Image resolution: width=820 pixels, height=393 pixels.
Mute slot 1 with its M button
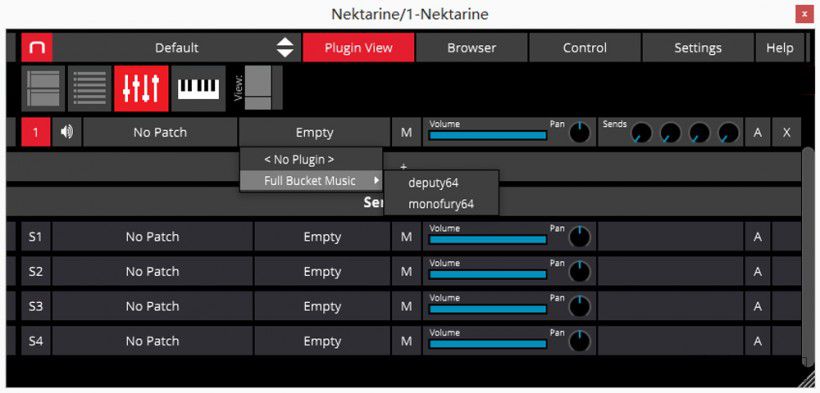coord(406,132)
